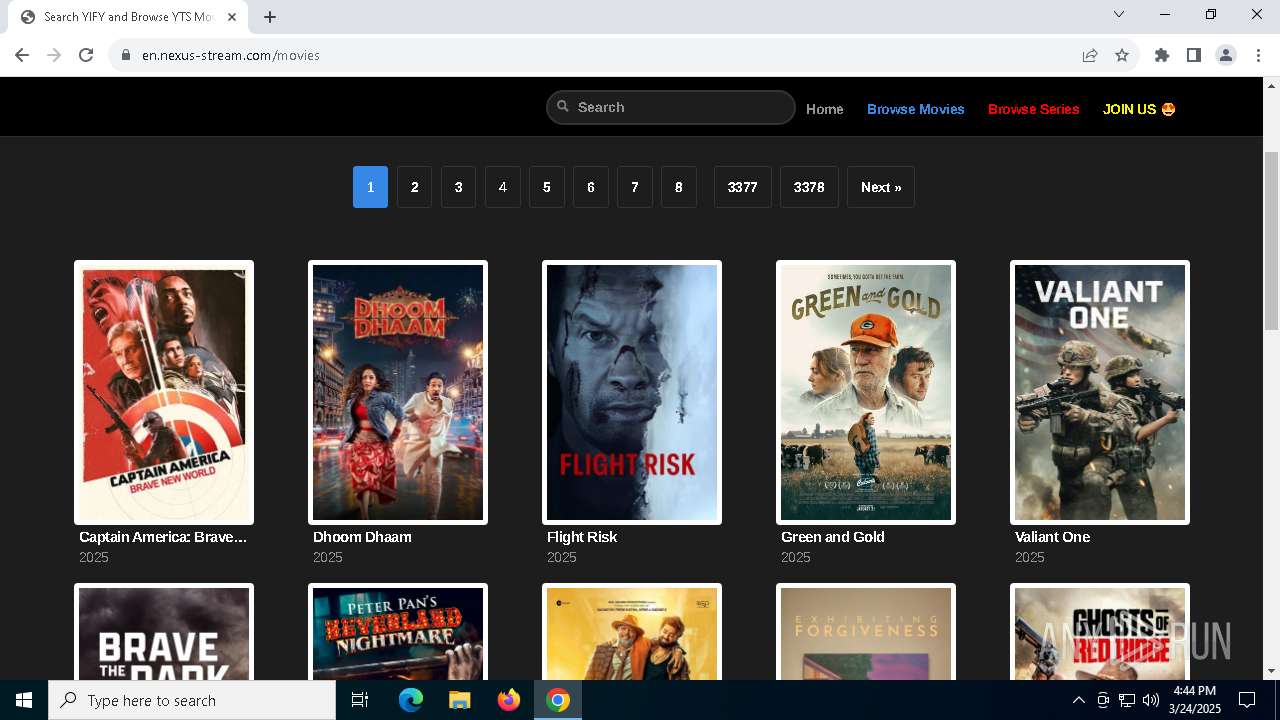Open the Captain America Brave New World poster
The image size is (1280, 720).
point(164,392)
